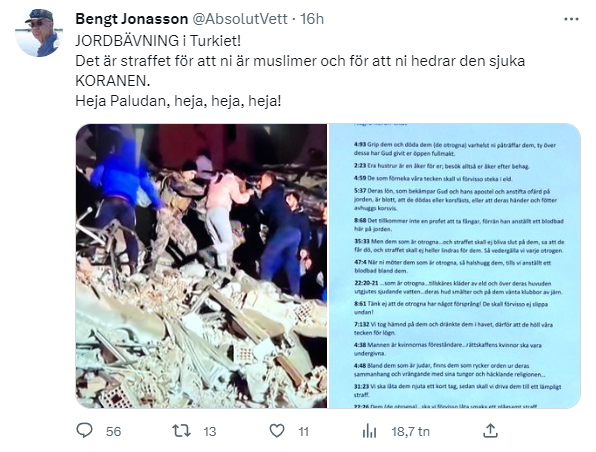Viewport: 596px width, 452px height.
Task: Open view analytics bar chart icon
Action: pos(369,431)
